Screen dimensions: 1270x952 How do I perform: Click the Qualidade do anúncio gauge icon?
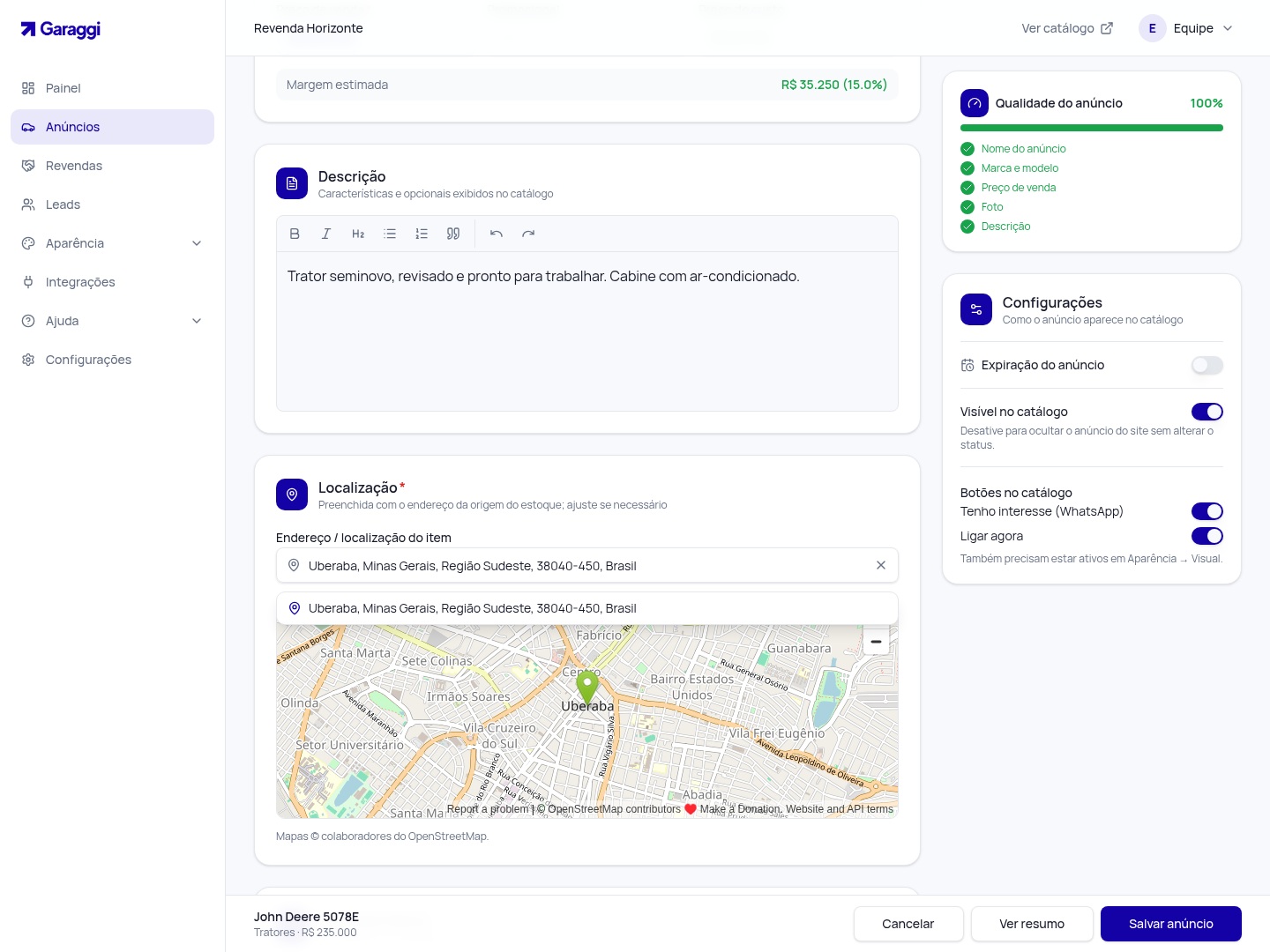click(975, 103)
